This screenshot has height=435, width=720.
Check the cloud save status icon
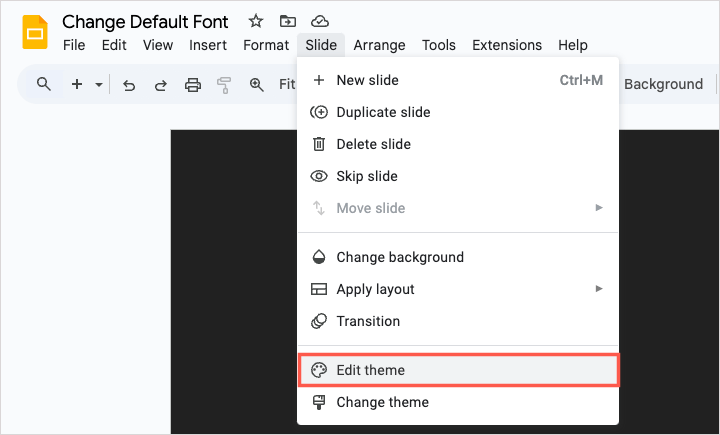click(x=320, y=21)
